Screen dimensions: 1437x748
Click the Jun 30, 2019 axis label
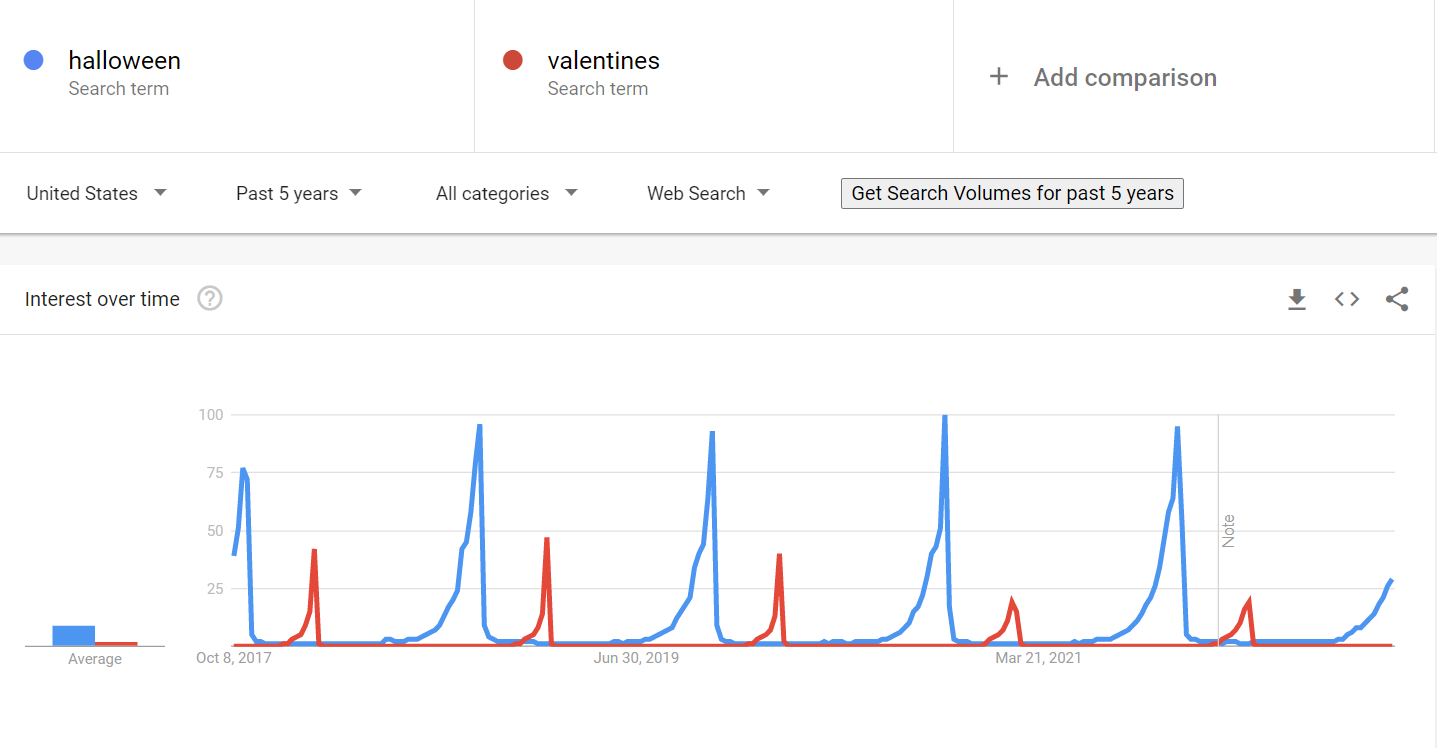(636, 658)
